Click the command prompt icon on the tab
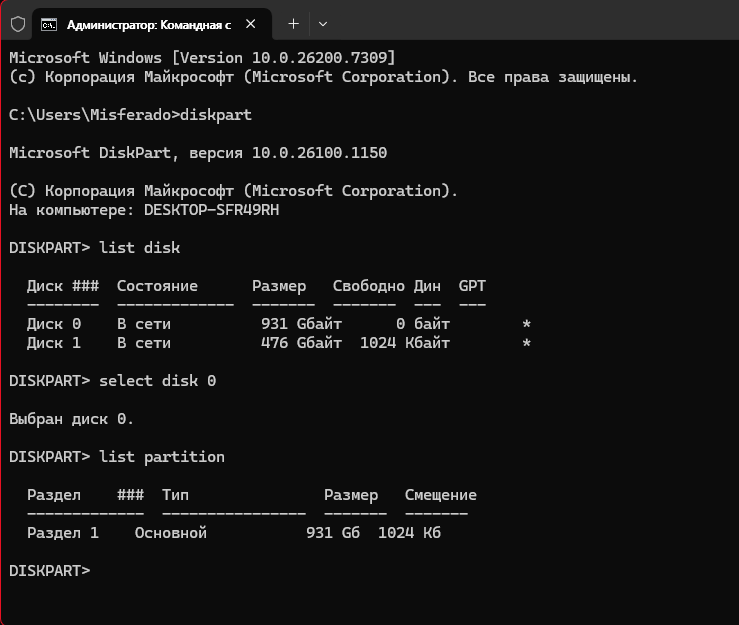 pos(49,23)
